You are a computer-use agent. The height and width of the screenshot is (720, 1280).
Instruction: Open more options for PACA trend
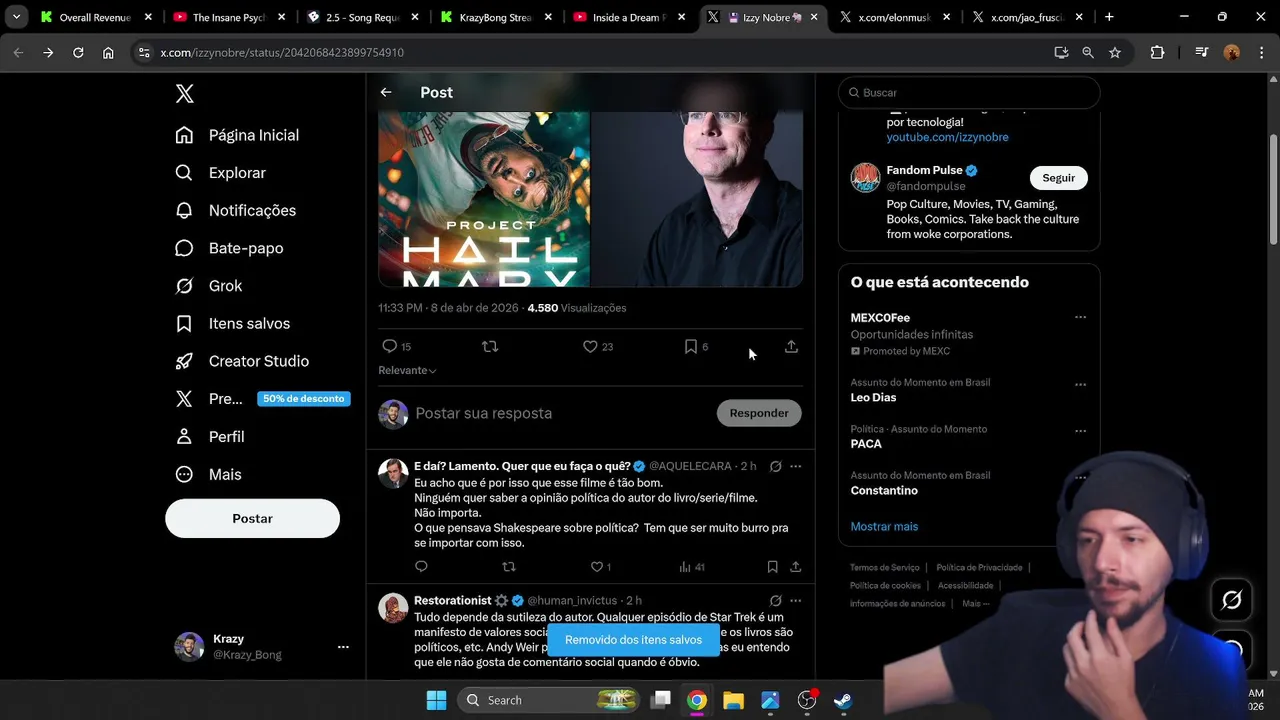click(1080, 431)
